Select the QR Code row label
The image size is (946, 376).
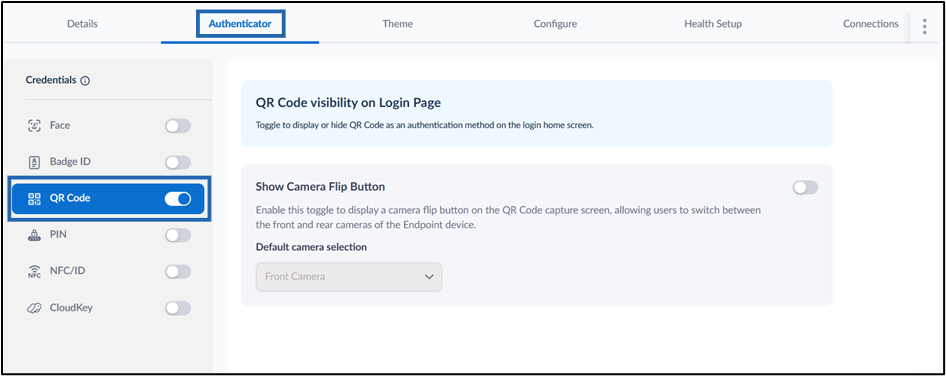point(70,198)
